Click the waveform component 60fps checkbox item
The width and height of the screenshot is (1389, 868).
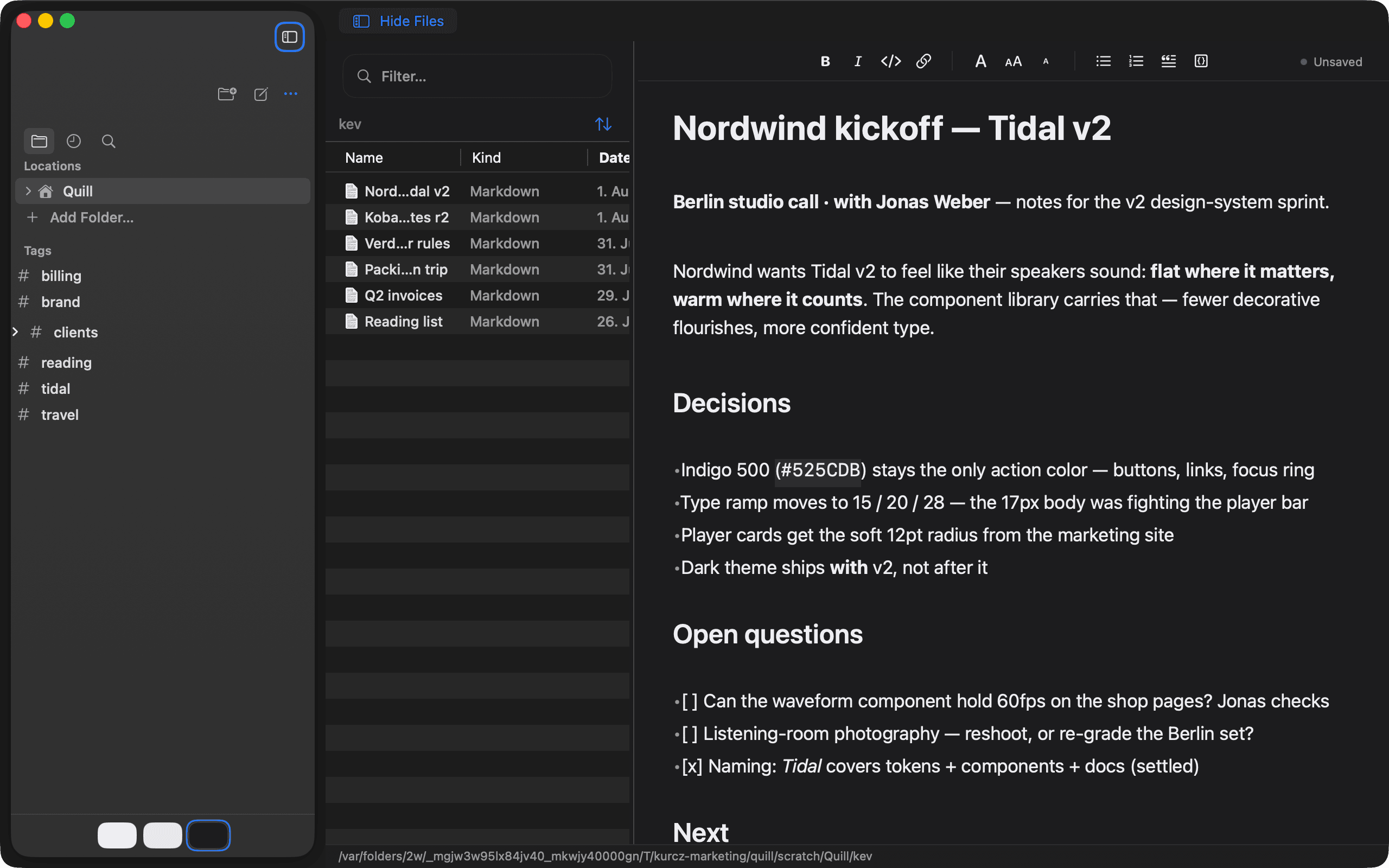1005,700
